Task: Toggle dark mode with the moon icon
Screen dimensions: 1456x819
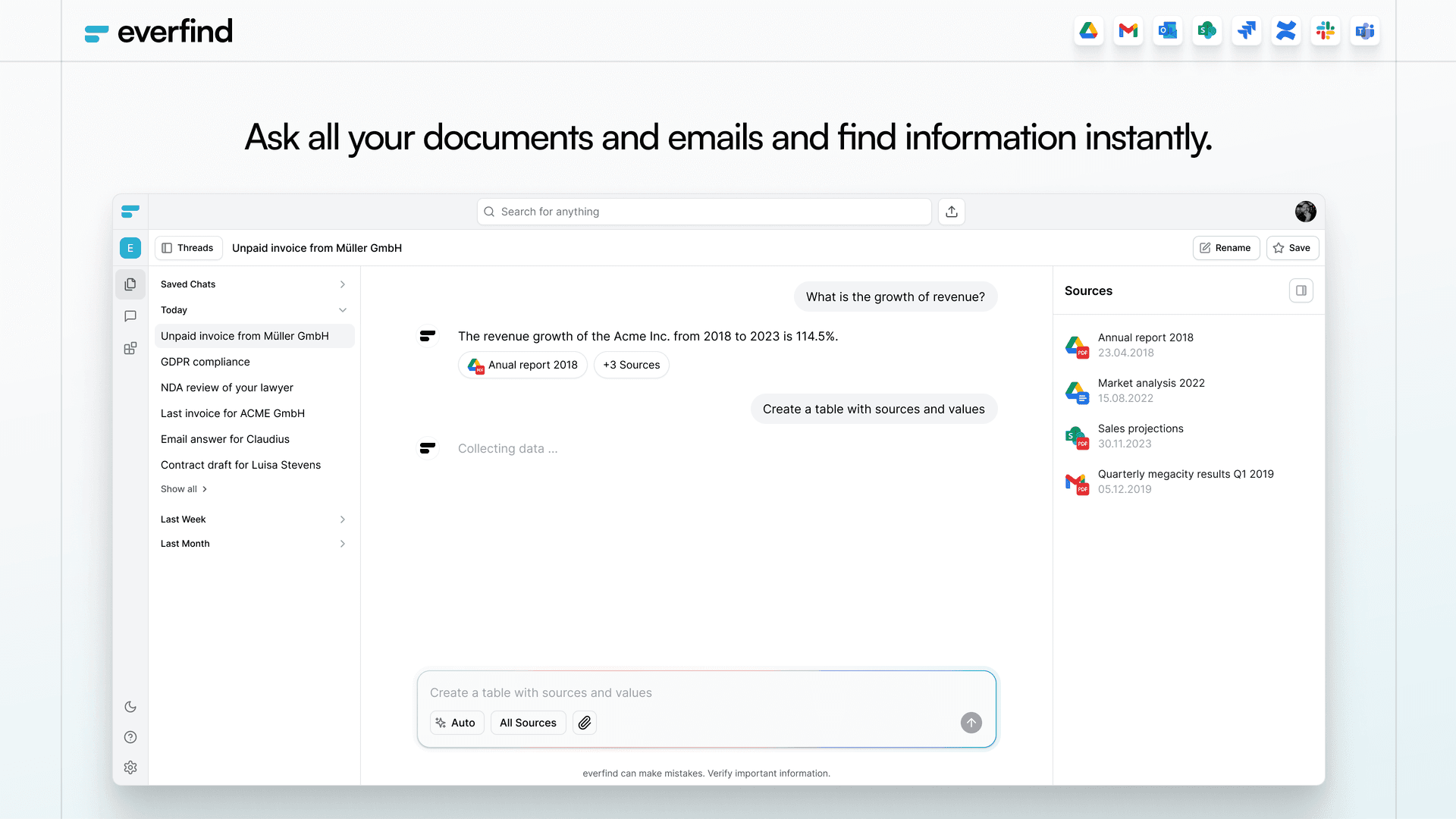Action: [130, 707]
